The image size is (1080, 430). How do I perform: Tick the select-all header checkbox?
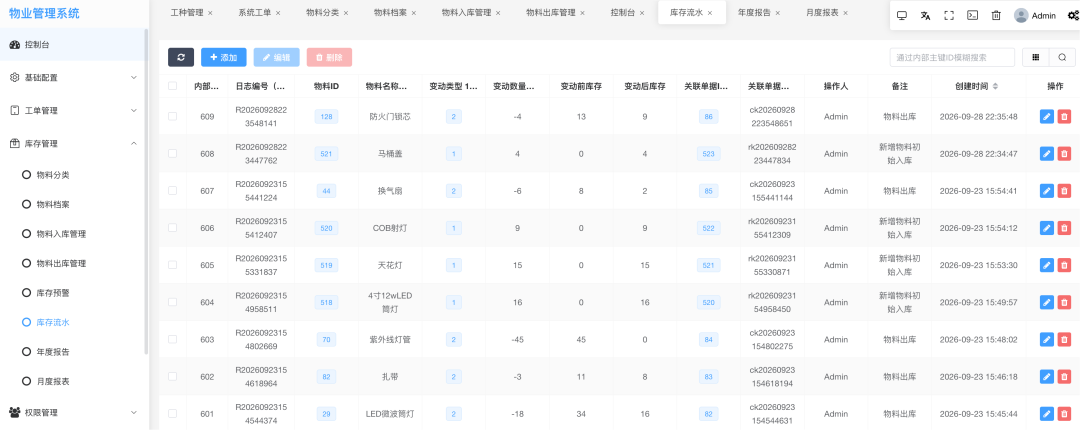pos(172,86)
